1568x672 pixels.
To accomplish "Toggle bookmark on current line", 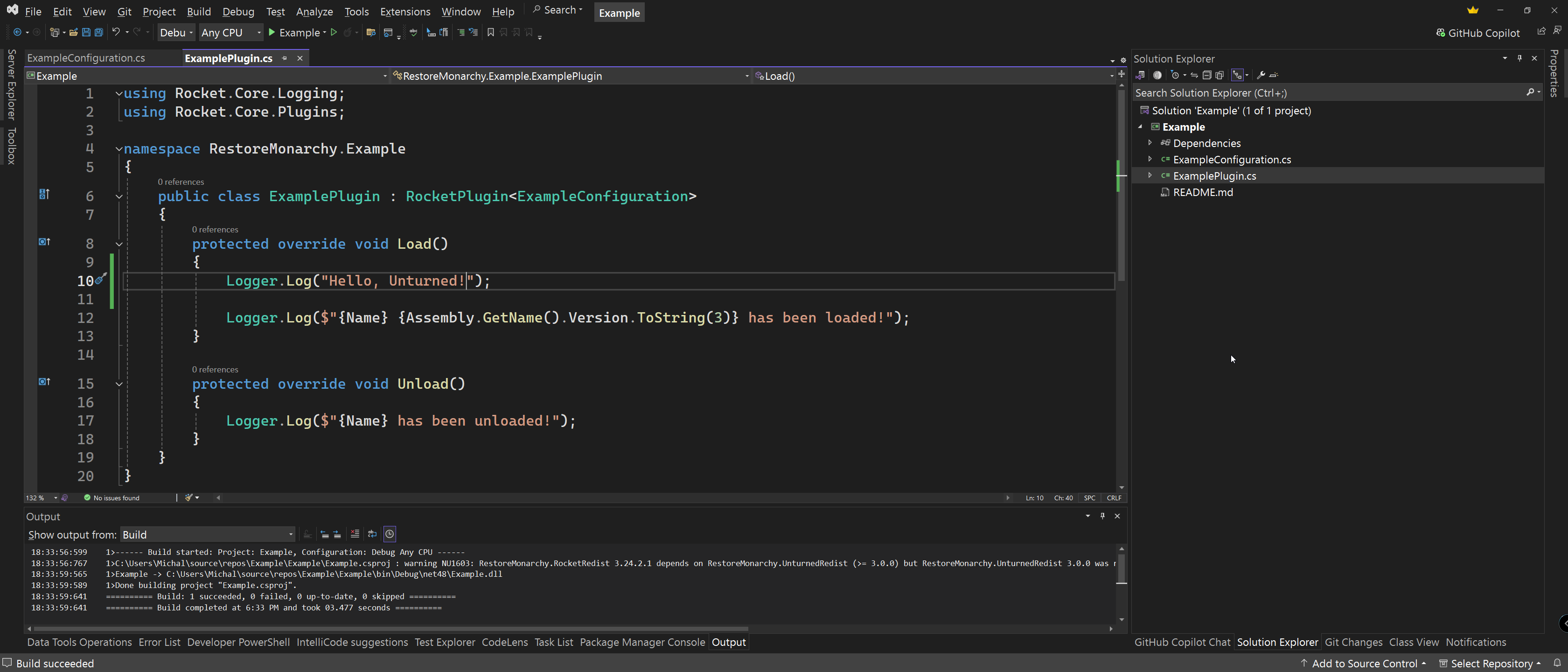I will click(x=491, y=32).
